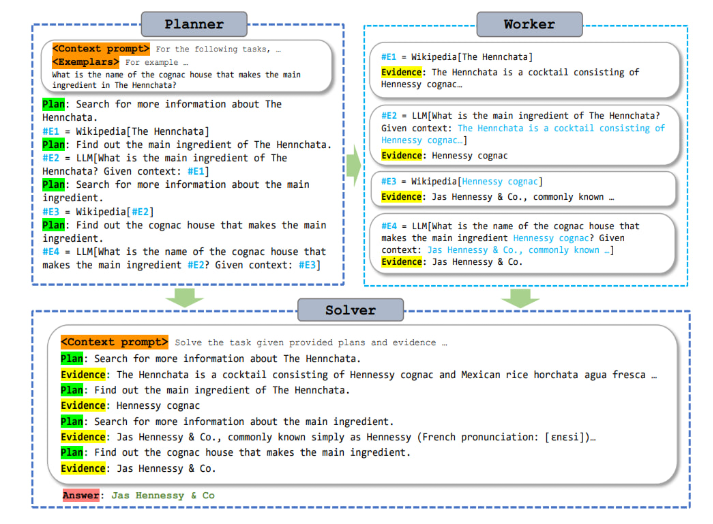Click the Evidence tag in Worker's #E4 box
Screen dimensions: 713x524
(x=402, y=262)
